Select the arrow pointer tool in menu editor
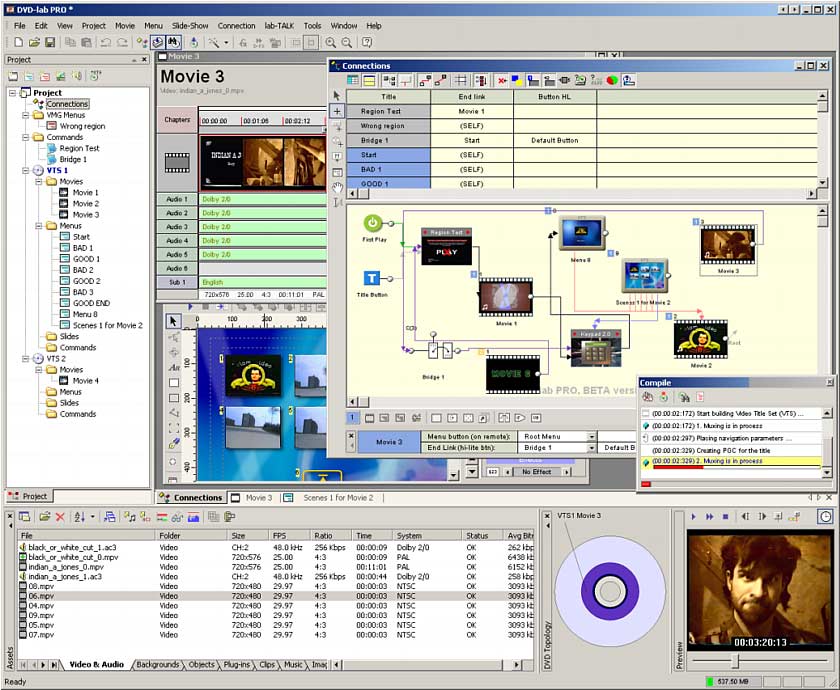This screenshot has width=840, height=690. [x=174, y=321]
